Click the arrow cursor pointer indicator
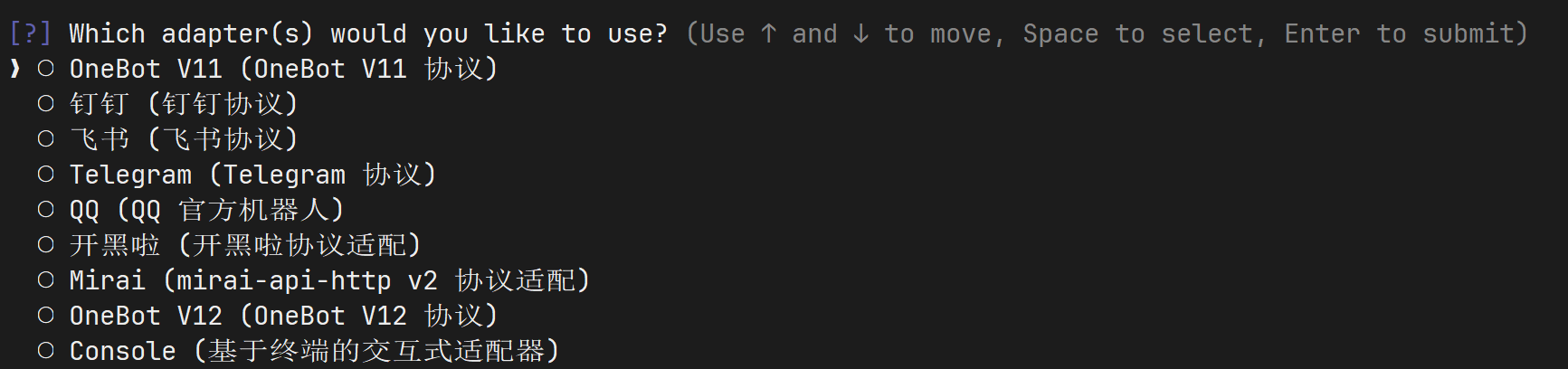Viewport: 1568px width, 369px height. pyautogui.click(x=15, y=69)
